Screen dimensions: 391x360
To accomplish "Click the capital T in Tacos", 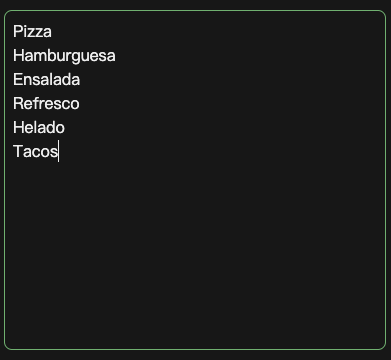I will click(17, 152).
